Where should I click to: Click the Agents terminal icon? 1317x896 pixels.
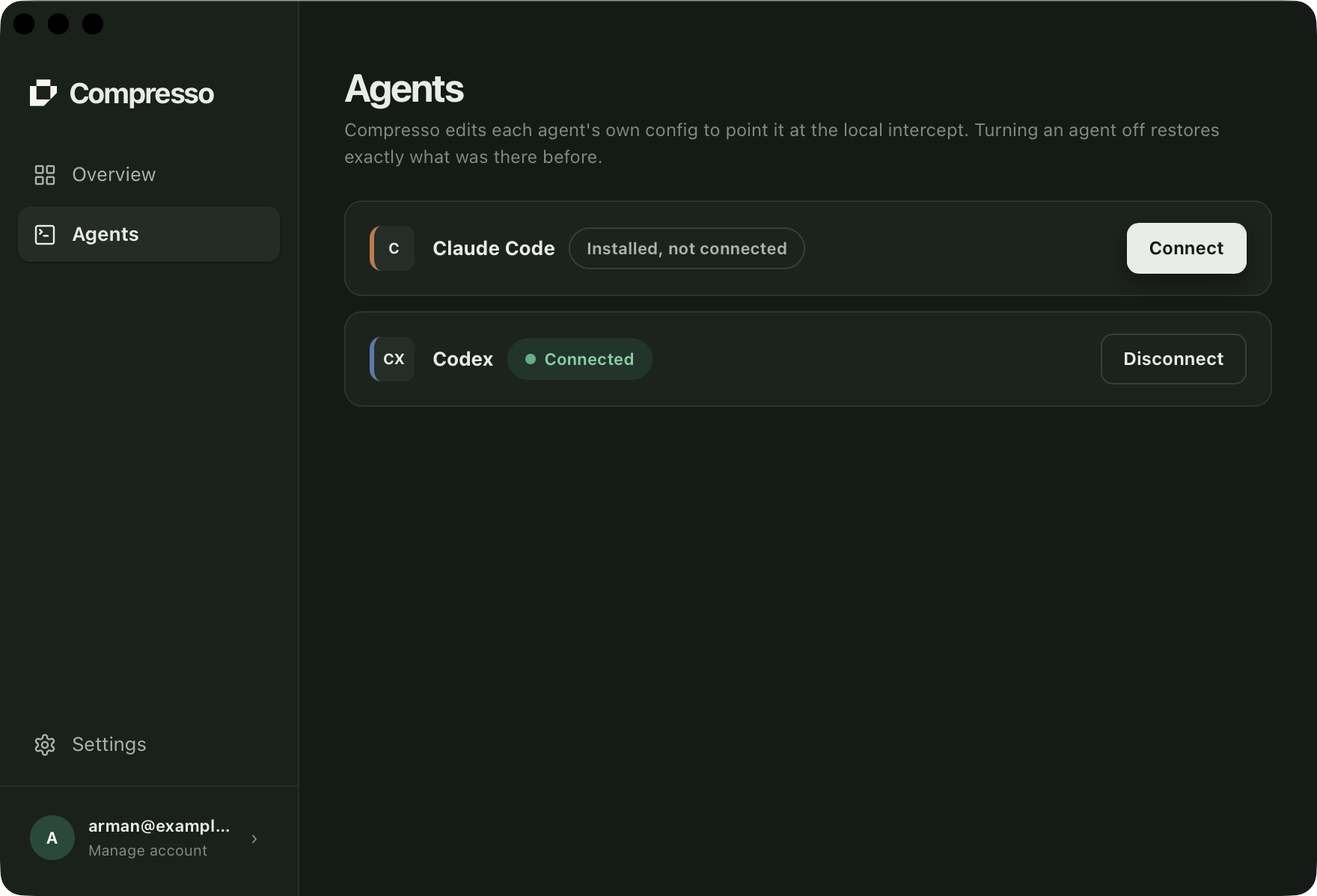point(45,235)
